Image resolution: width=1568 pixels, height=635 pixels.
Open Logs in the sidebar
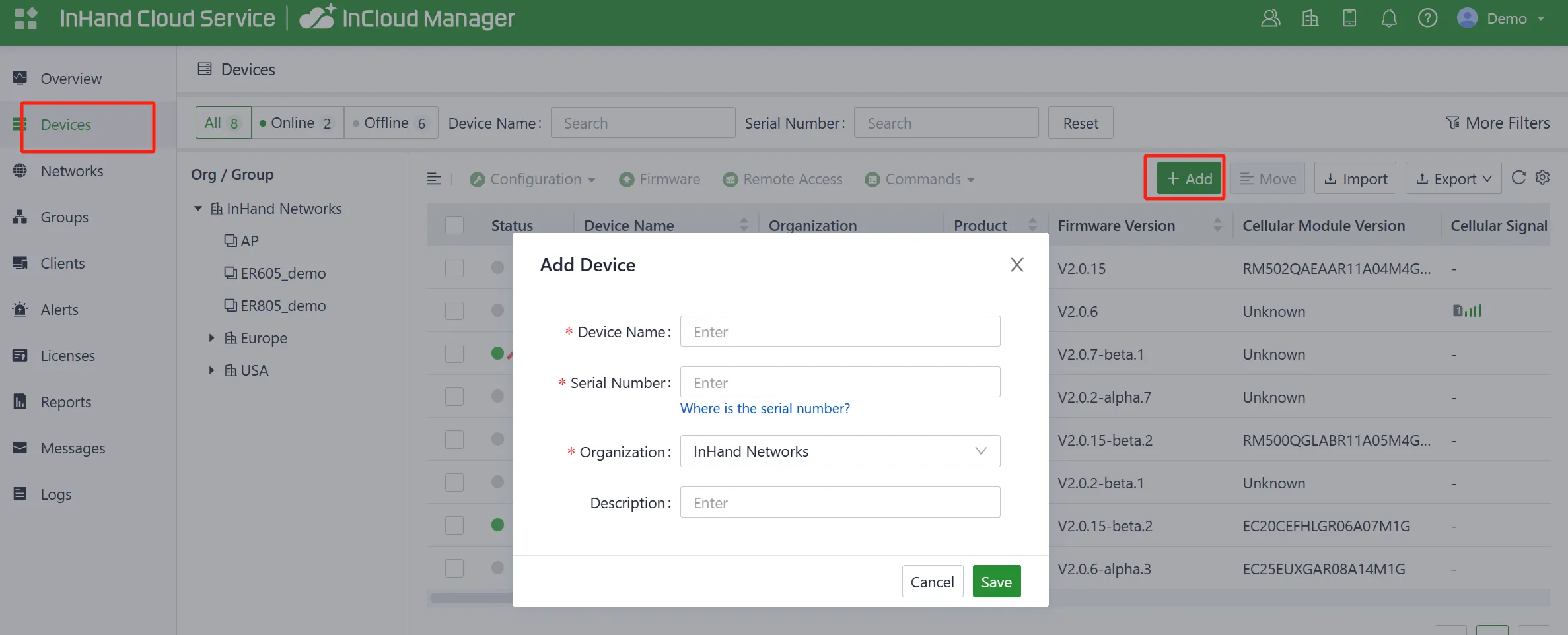pyautogui.click(x=55, y=494)
